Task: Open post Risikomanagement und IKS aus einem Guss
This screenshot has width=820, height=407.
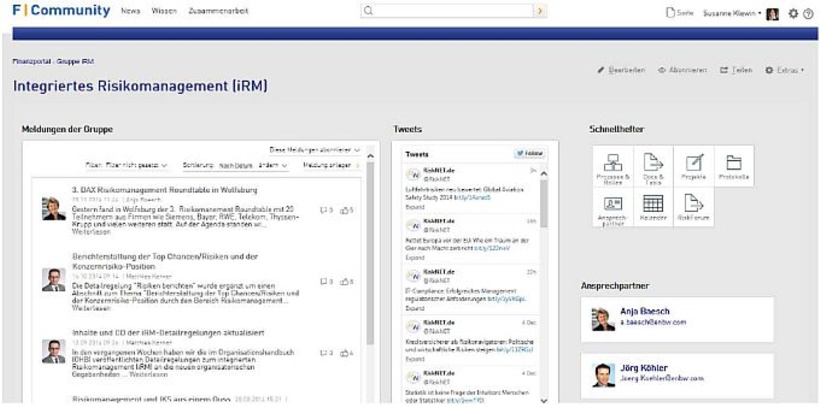Action: pyautogui.click(x=151, y=400)
